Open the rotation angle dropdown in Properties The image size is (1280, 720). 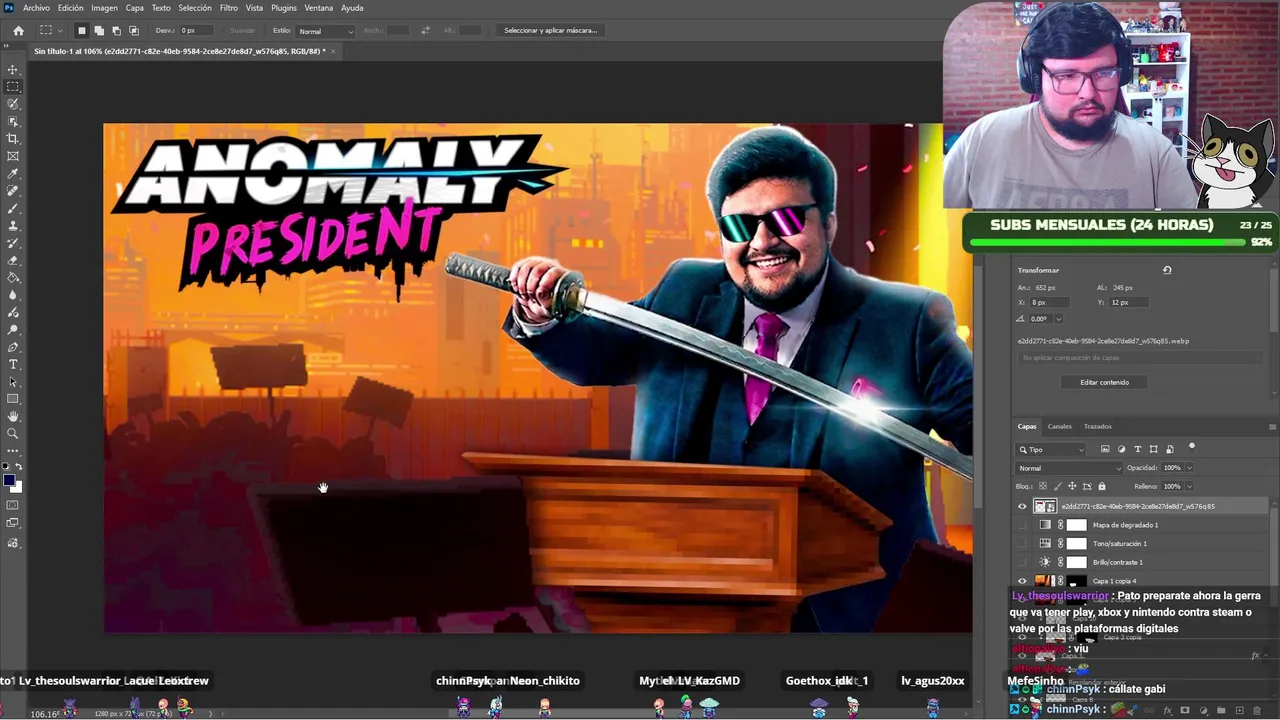[x=1058, y=319]
